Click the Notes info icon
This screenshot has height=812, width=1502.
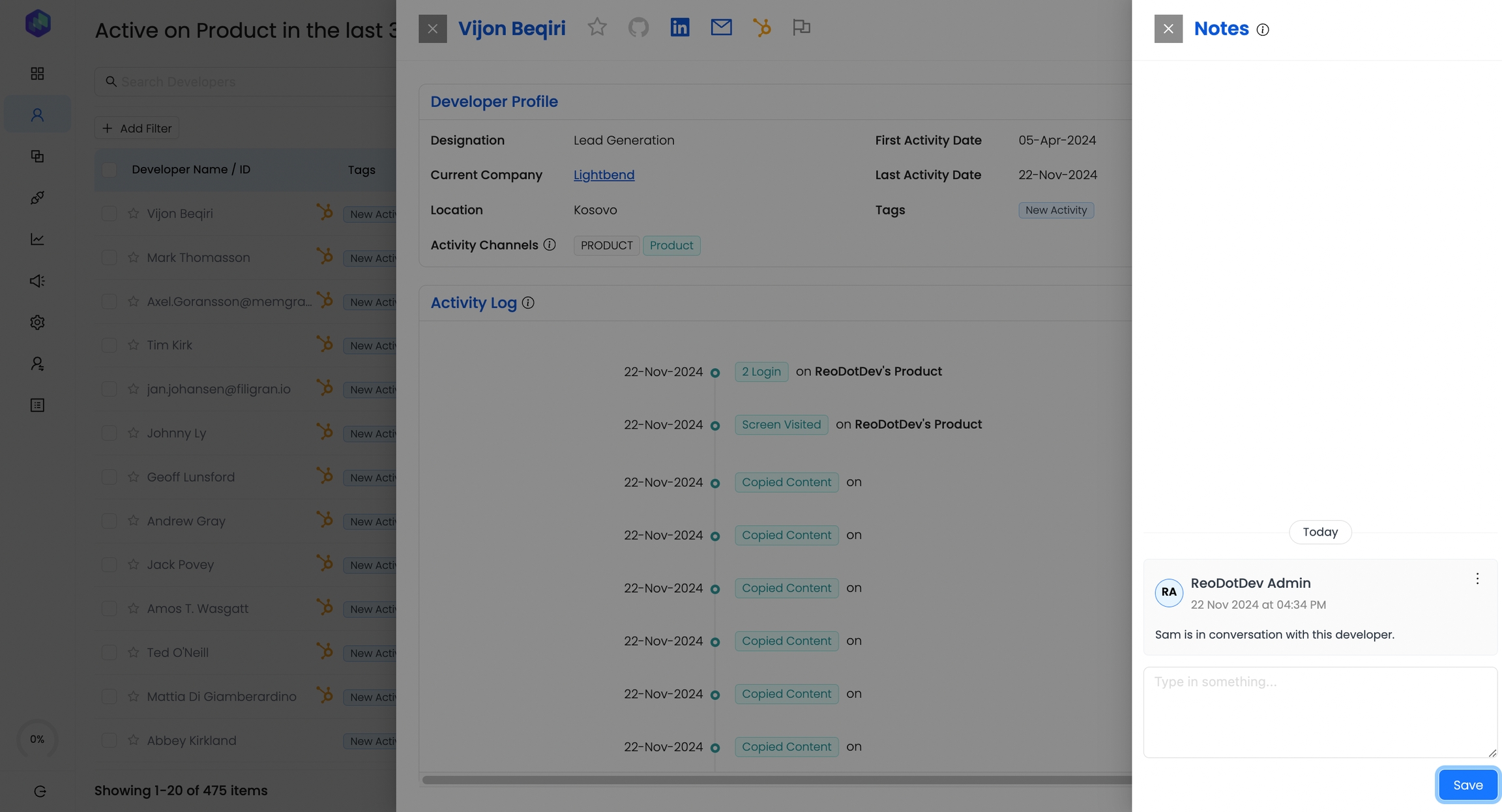click(1263, 30)
